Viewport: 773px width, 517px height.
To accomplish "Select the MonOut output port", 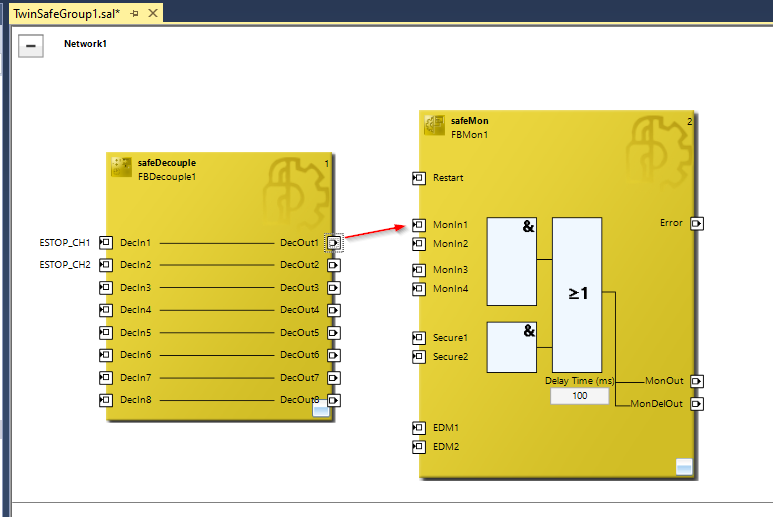I will click(x=697, y=381).
